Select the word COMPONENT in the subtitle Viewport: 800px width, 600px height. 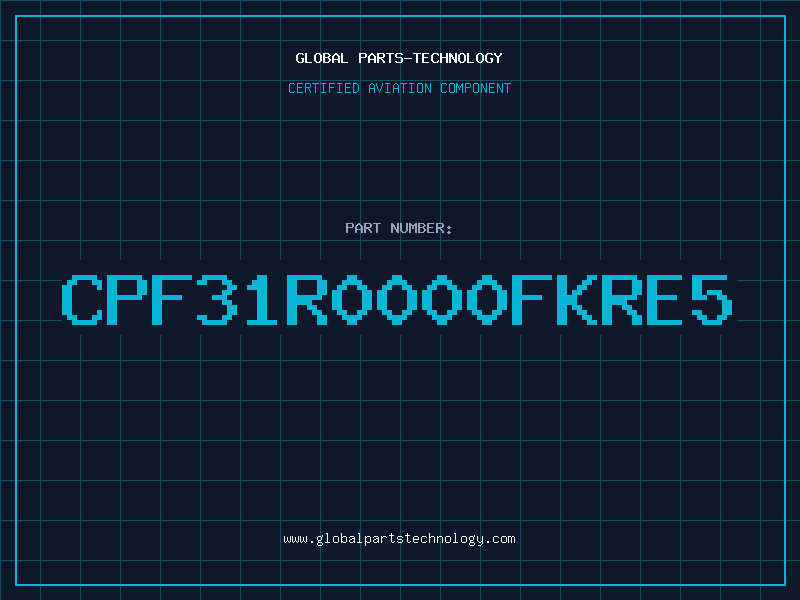476,88
